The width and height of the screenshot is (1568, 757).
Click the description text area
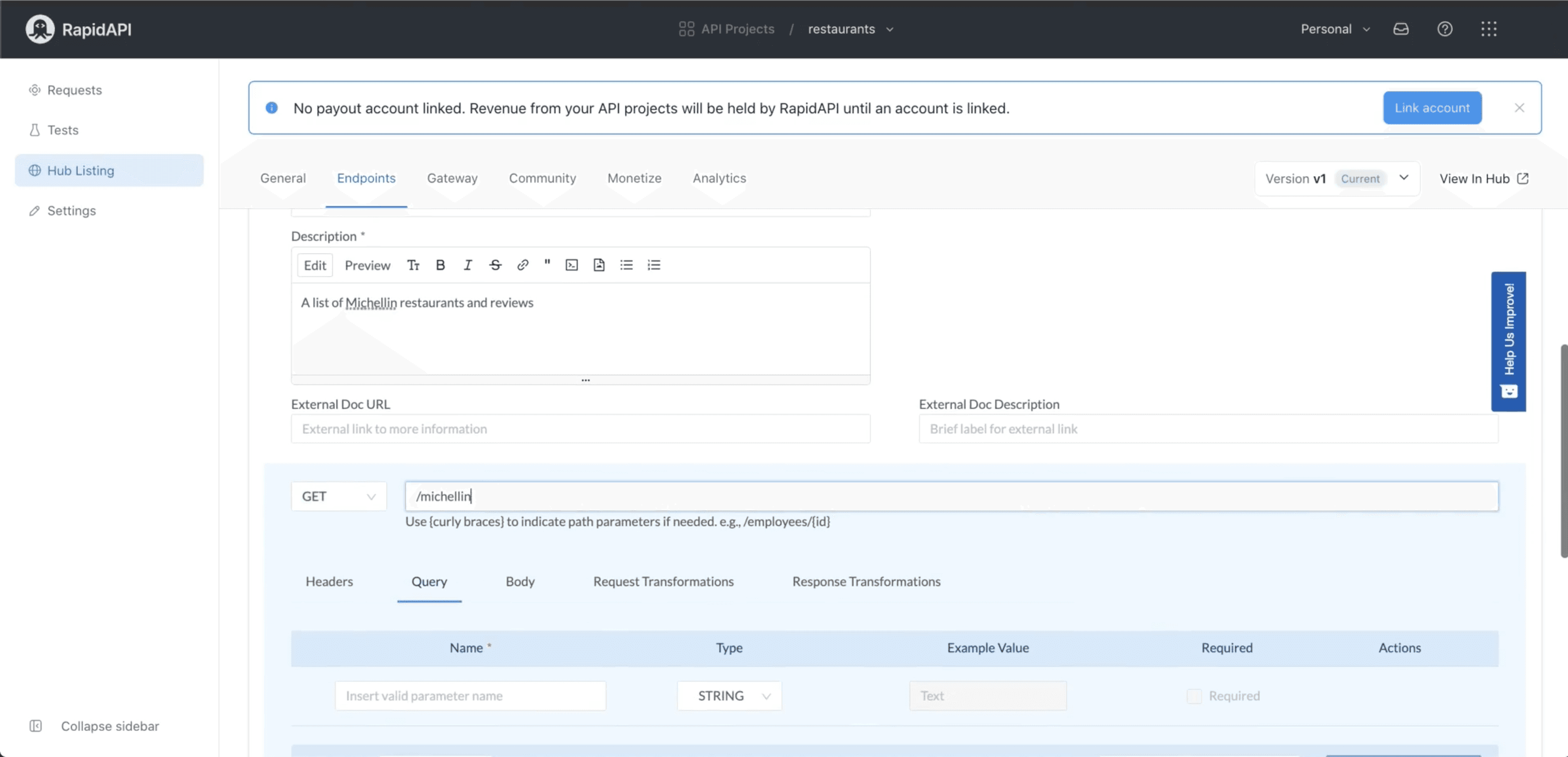tap(580, 329)
